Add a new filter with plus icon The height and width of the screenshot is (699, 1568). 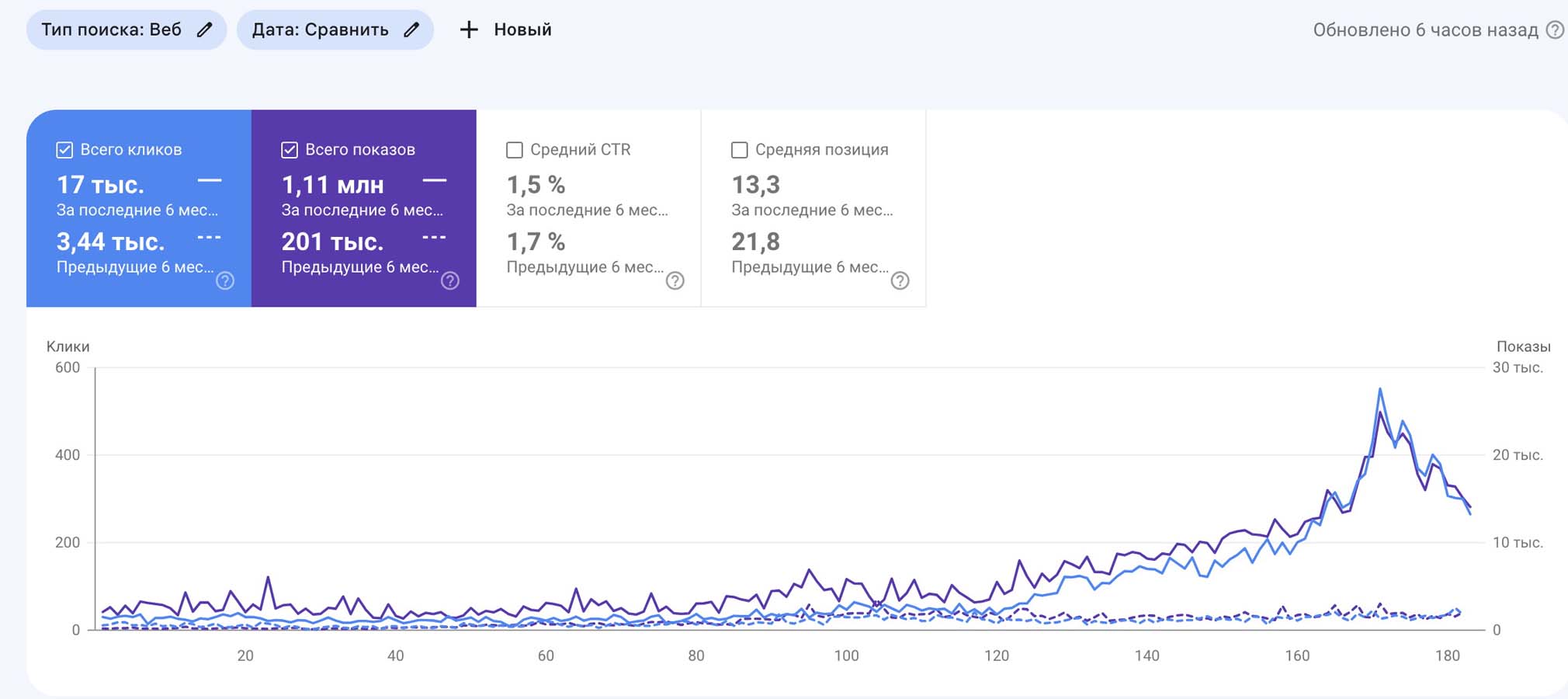pos(469,30)
